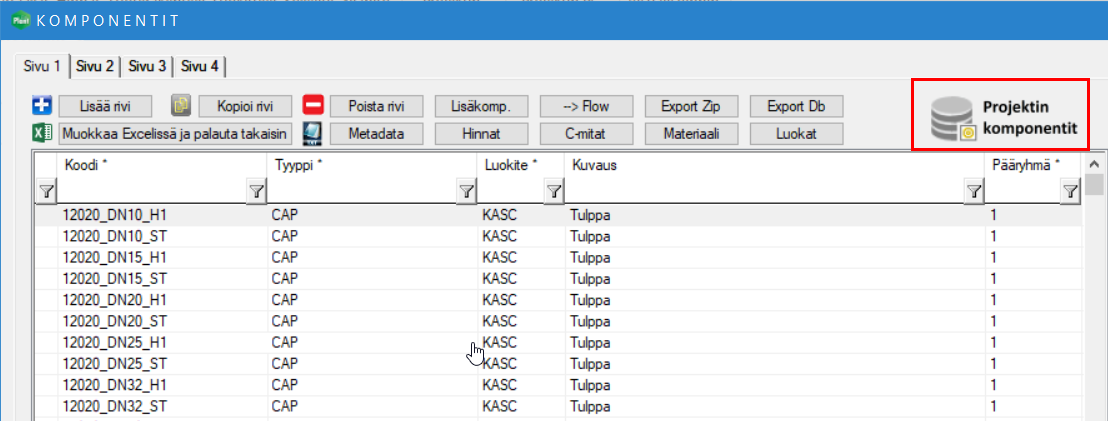Click KASC cell in row 12020_DN20_ST

521,321
